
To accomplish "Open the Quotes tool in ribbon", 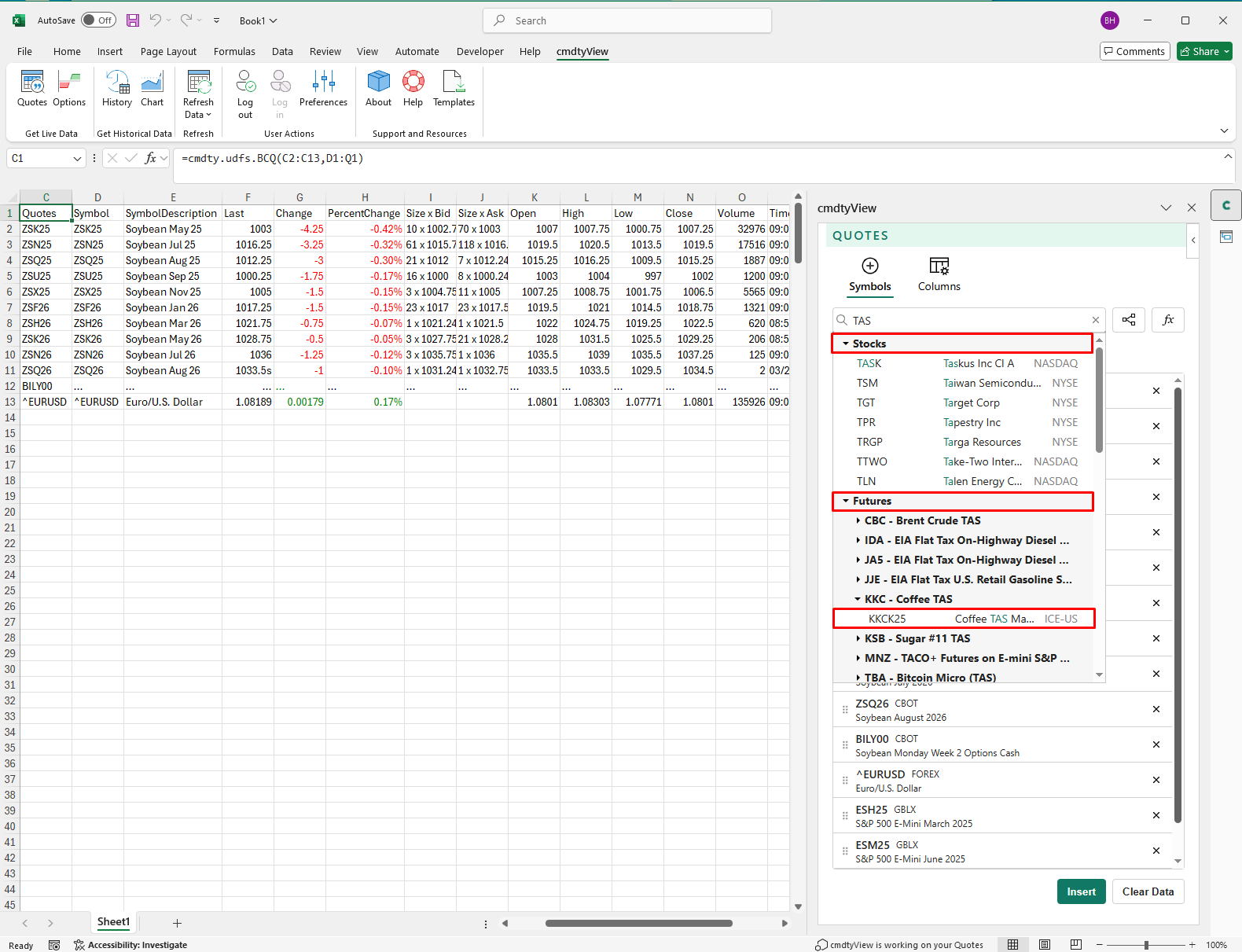I will coord(32,88).
